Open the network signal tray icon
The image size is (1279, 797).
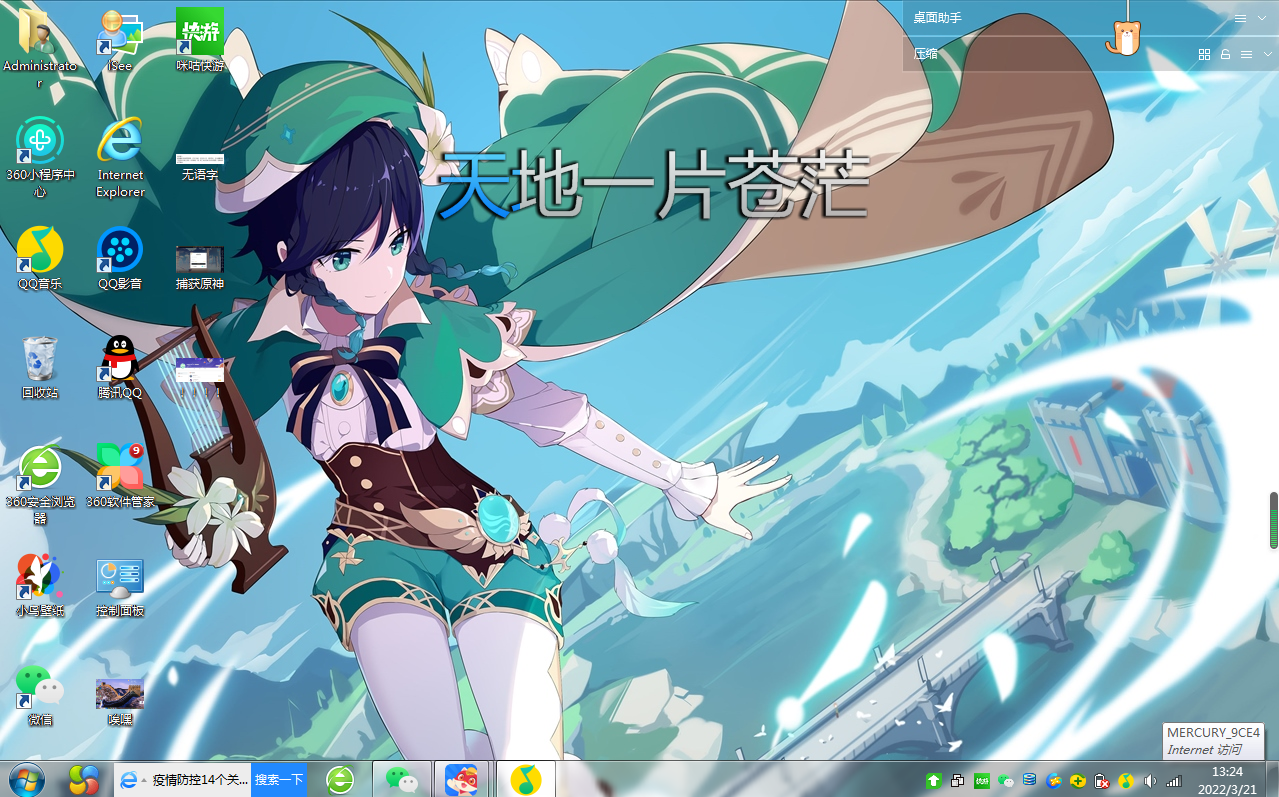pyautogui.click(x=1174, y=780)
